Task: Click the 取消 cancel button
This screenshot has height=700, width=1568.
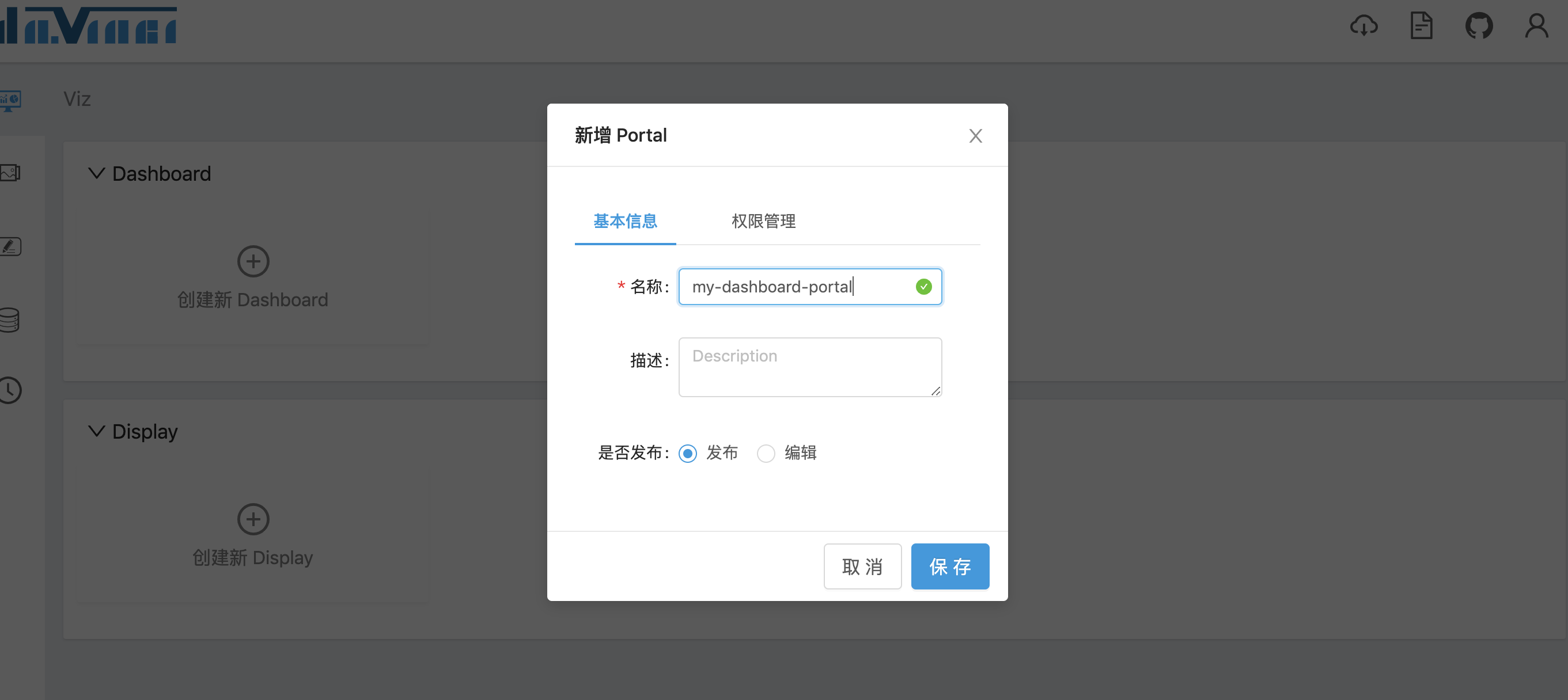Action: (862, 567)
